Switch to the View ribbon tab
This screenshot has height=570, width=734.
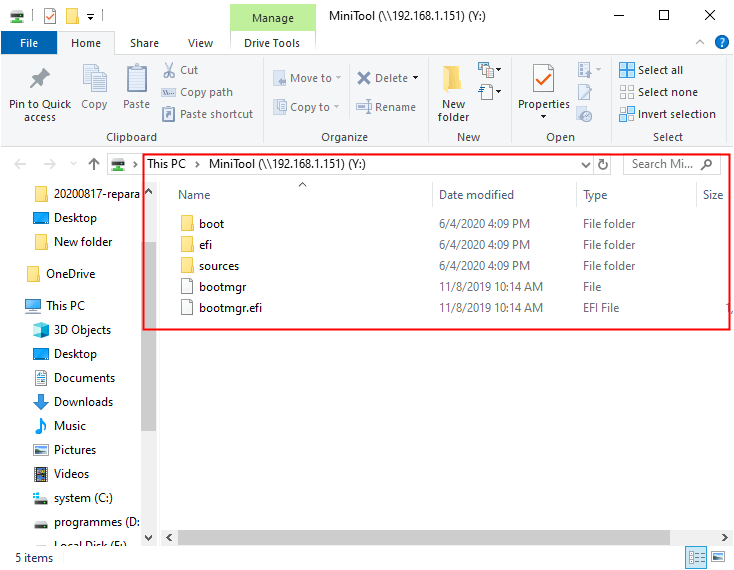pos(200,43)
